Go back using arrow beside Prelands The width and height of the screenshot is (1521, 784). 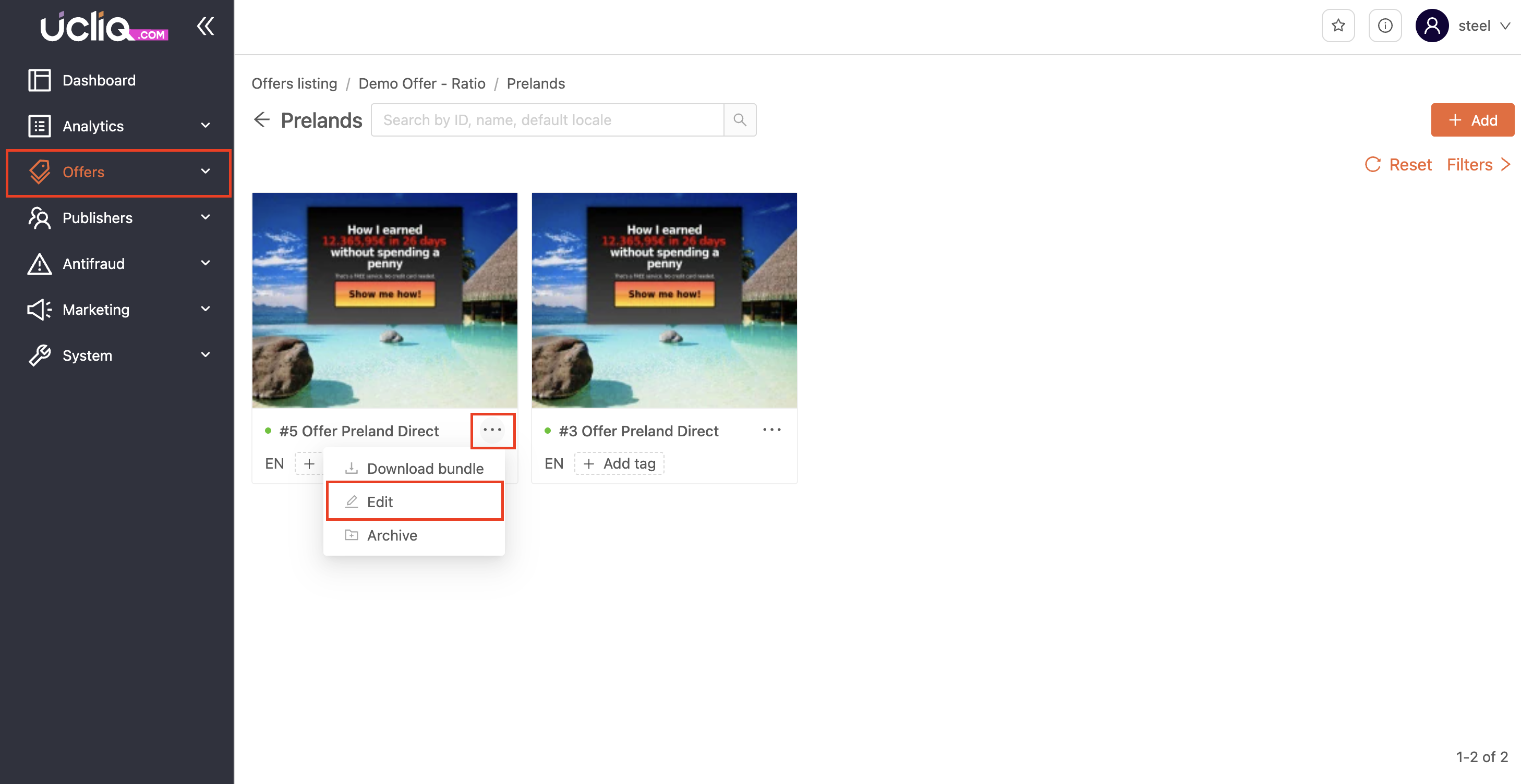261,120
